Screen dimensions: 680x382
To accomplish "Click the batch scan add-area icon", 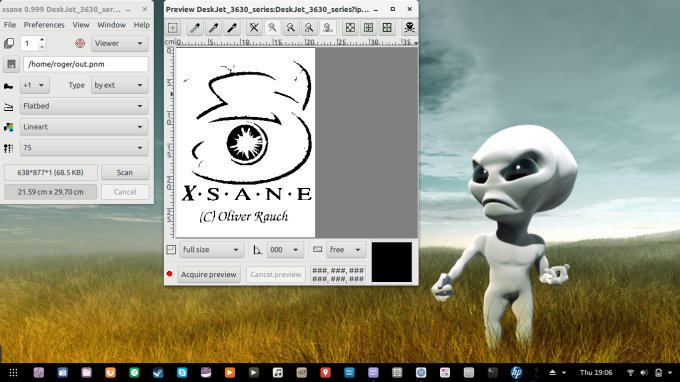I will tap(173, 28).
